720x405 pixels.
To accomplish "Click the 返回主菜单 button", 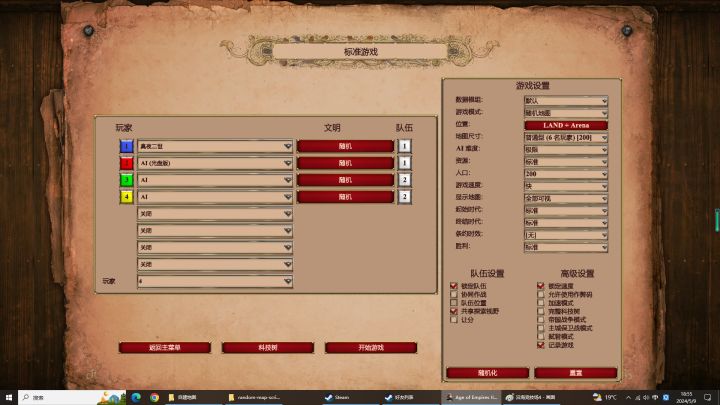I will pos(165,348).
